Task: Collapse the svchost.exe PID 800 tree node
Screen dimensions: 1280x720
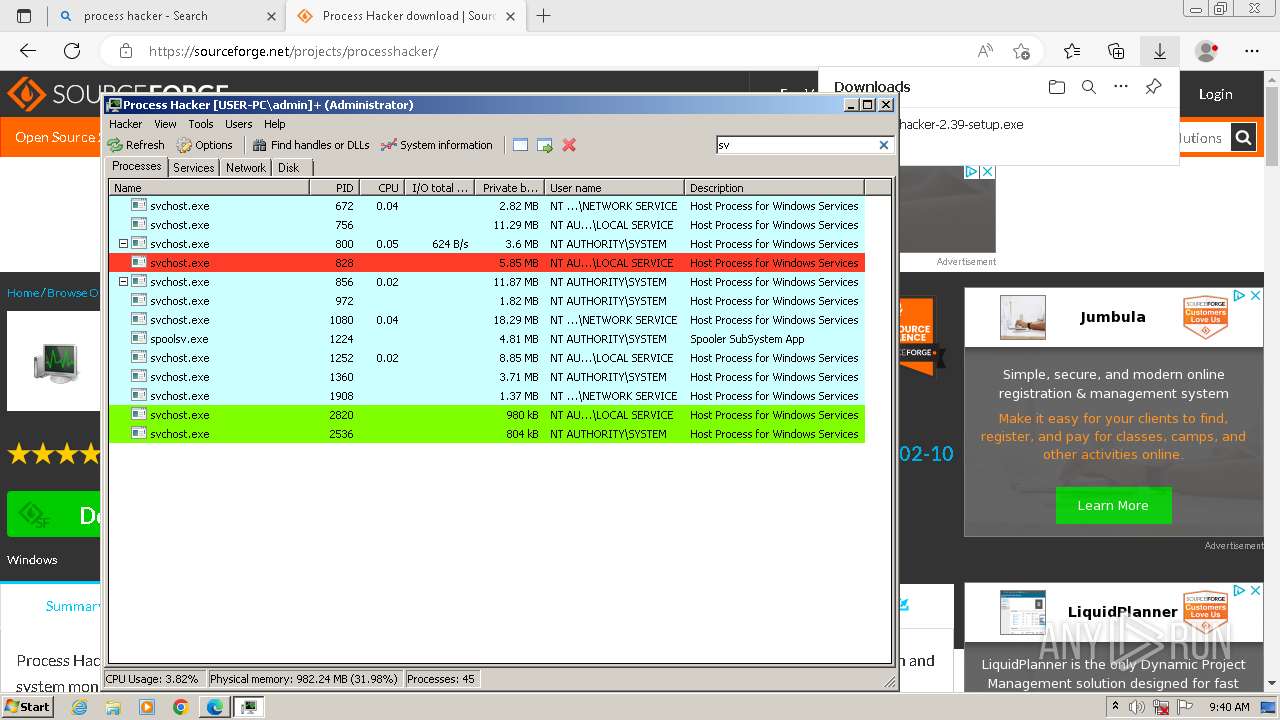Action: click(124, 244)
